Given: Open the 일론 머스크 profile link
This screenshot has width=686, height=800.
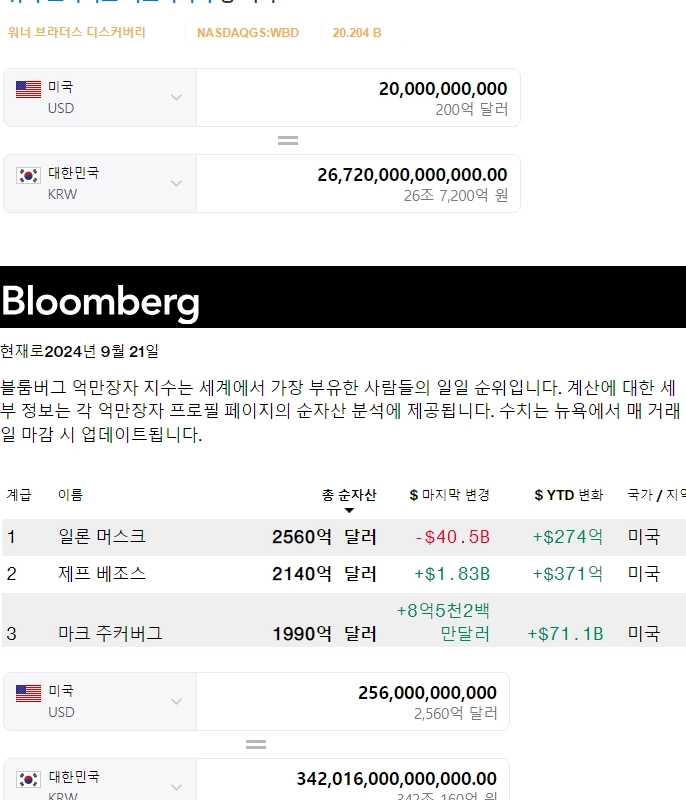Looking at the screenshot, I should click(x=102, y=537).
